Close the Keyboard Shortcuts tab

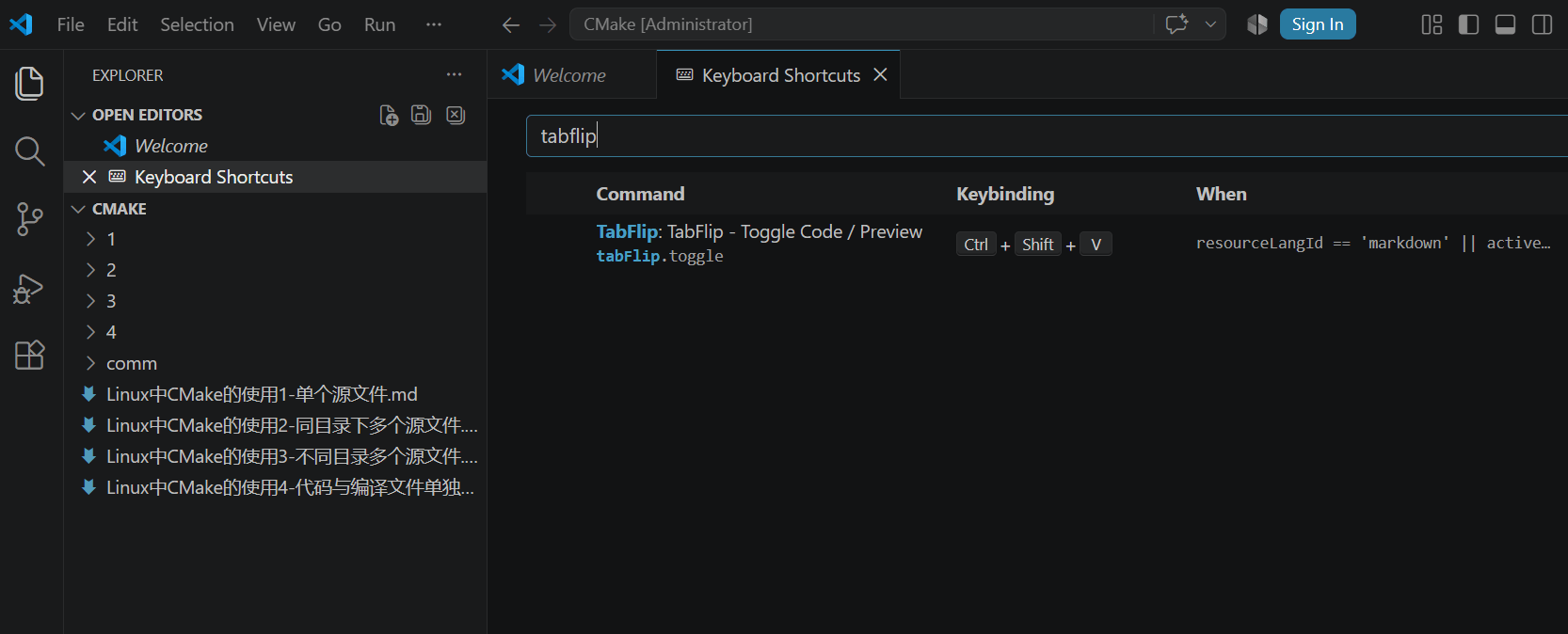[x=880, y=74]
